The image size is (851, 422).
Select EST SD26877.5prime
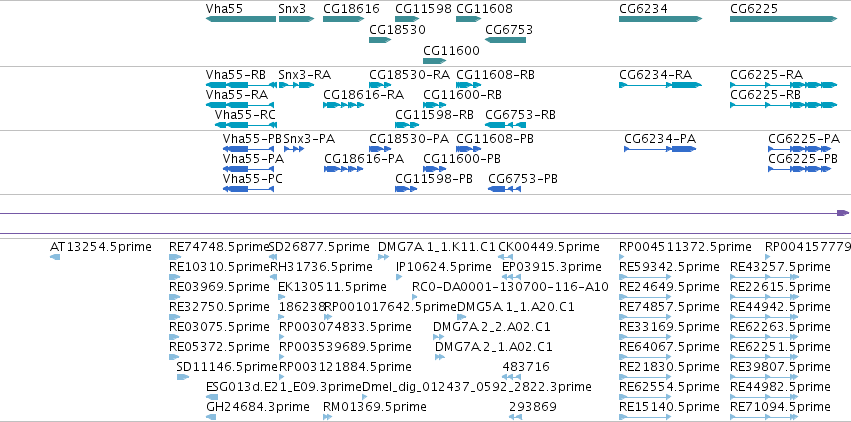coord(273,257)
